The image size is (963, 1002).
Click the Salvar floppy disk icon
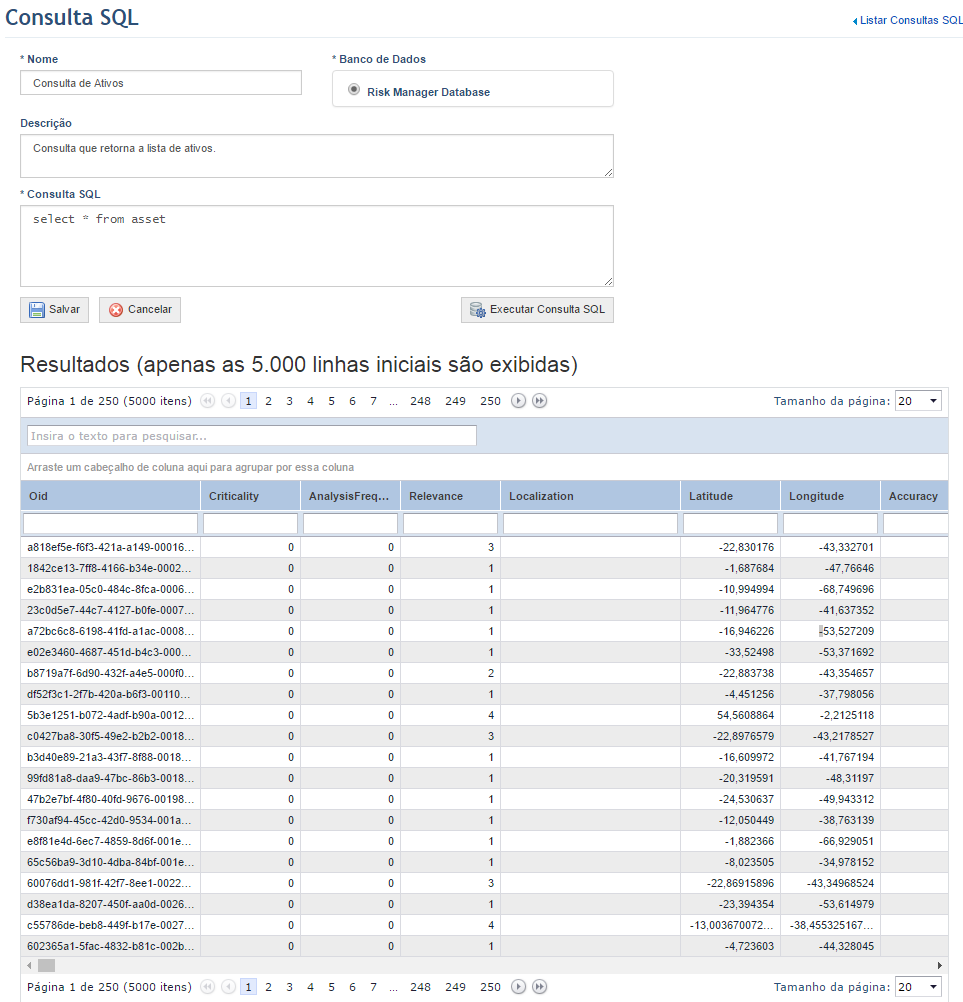coord(37,310)
